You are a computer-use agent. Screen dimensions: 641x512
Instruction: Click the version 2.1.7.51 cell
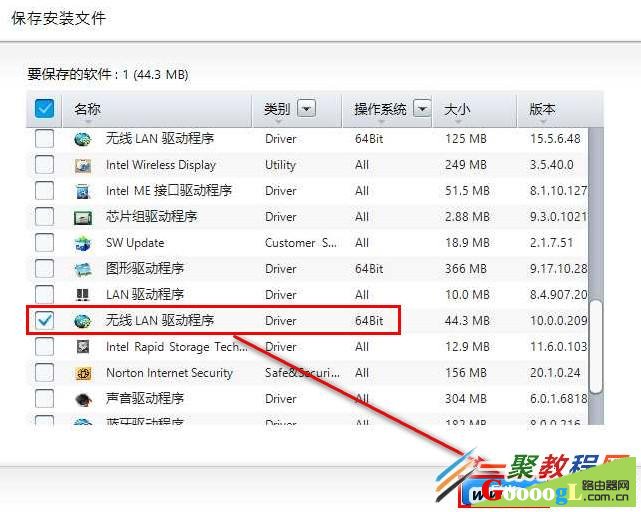coord(551,243)
